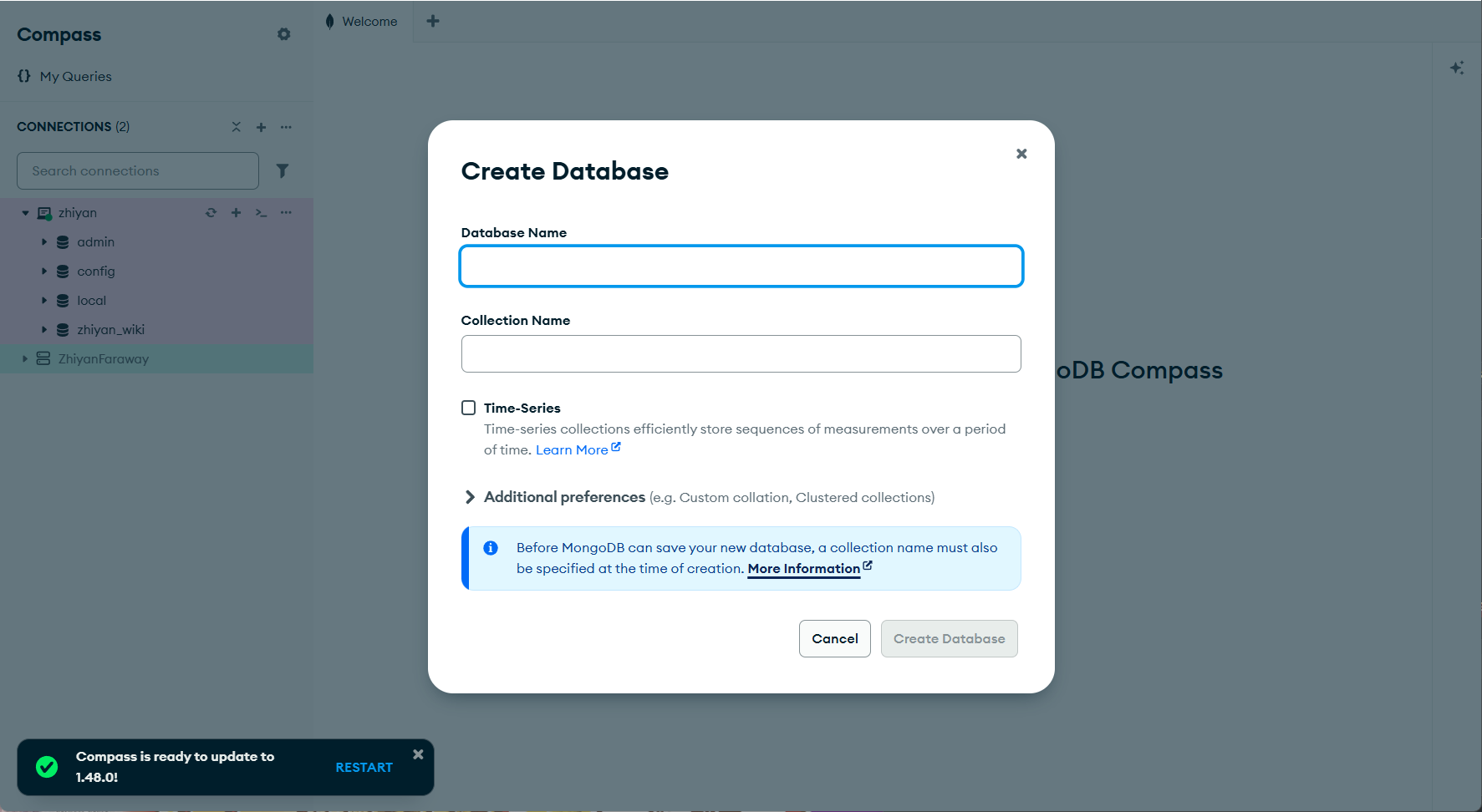Click the Cancel button
The width and height of the screenshot is (1482, 812).
tap(834, 638)
